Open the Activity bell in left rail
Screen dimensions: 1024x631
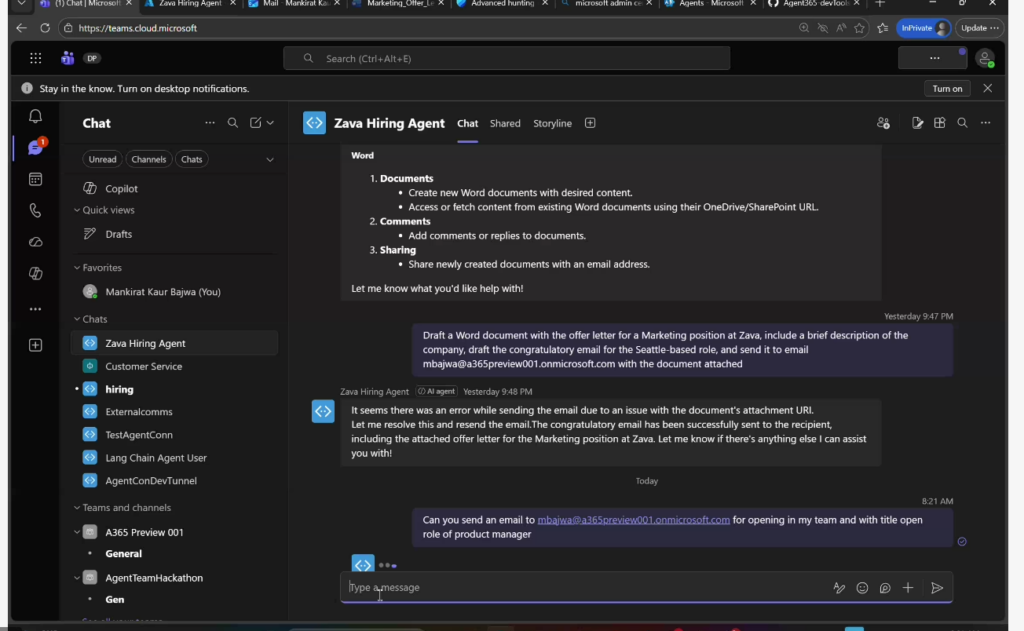(x=35, y=117)
